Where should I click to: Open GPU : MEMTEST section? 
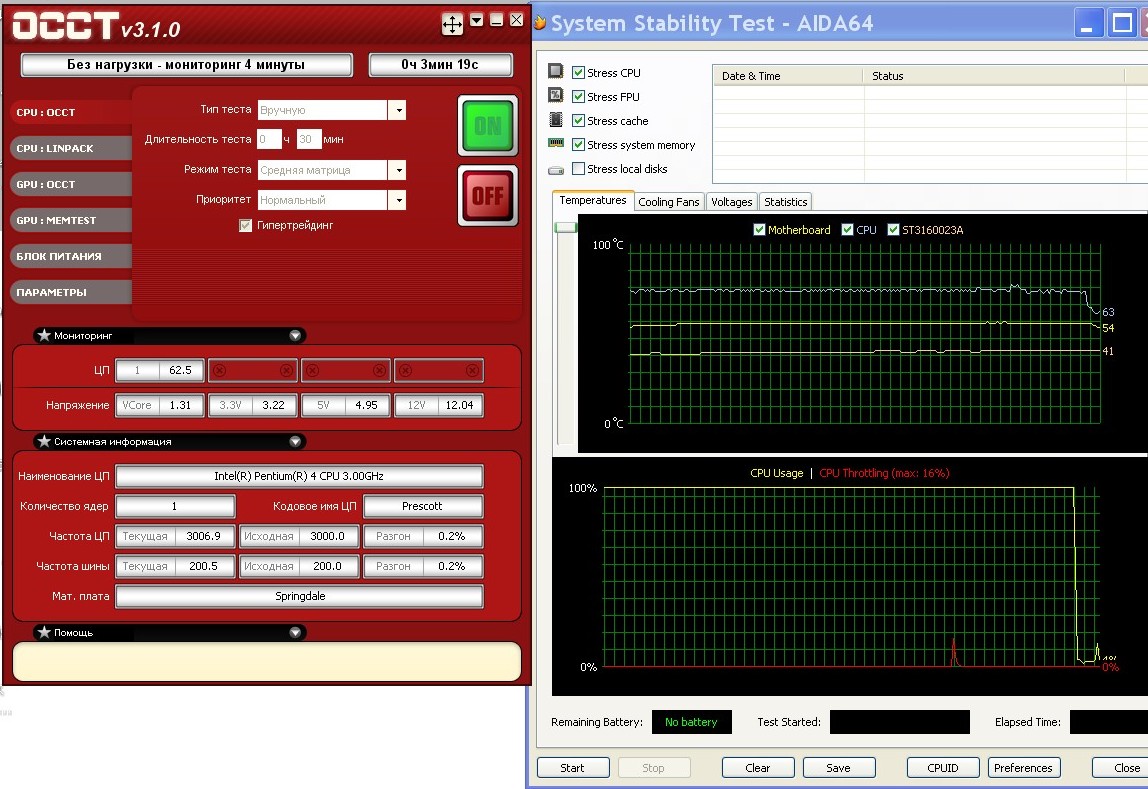pyautogui.click(x=71, y=220)
